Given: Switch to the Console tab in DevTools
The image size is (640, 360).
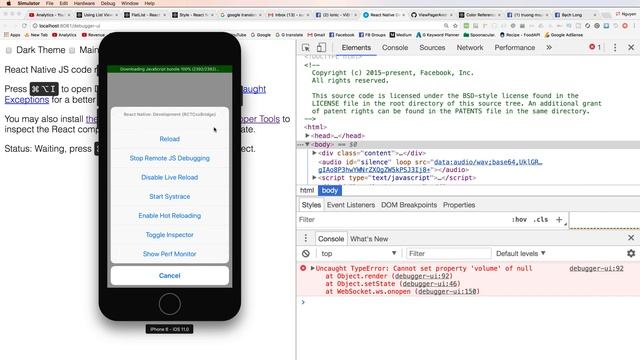Looking at the screenshot, I should click(395, 47).
